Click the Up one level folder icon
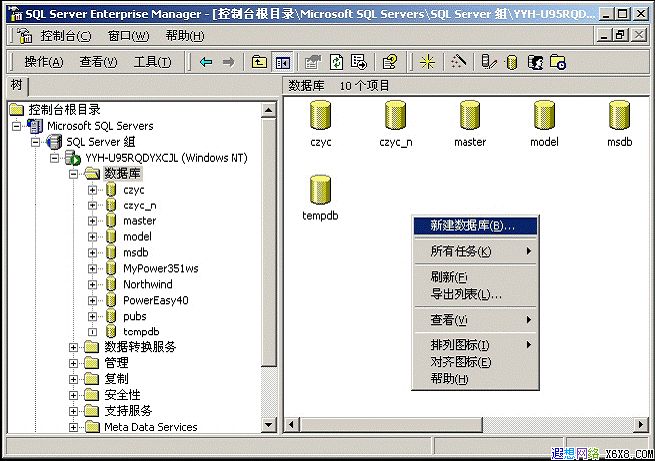Image resolution: width=655 pixels, height=461 pixels. click(x=259, y=62)
